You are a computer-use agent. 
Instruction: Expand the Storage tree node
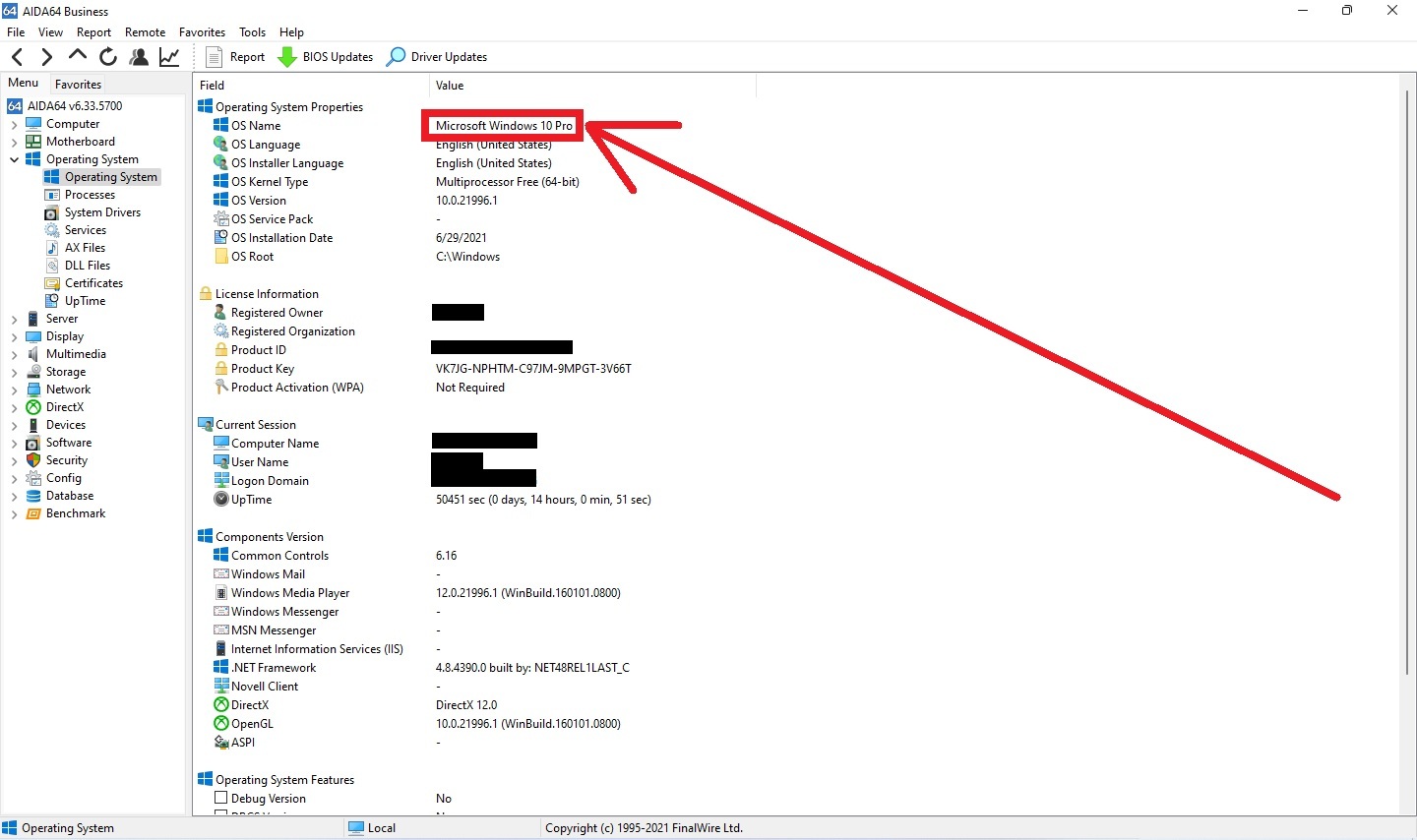point(14,373)
